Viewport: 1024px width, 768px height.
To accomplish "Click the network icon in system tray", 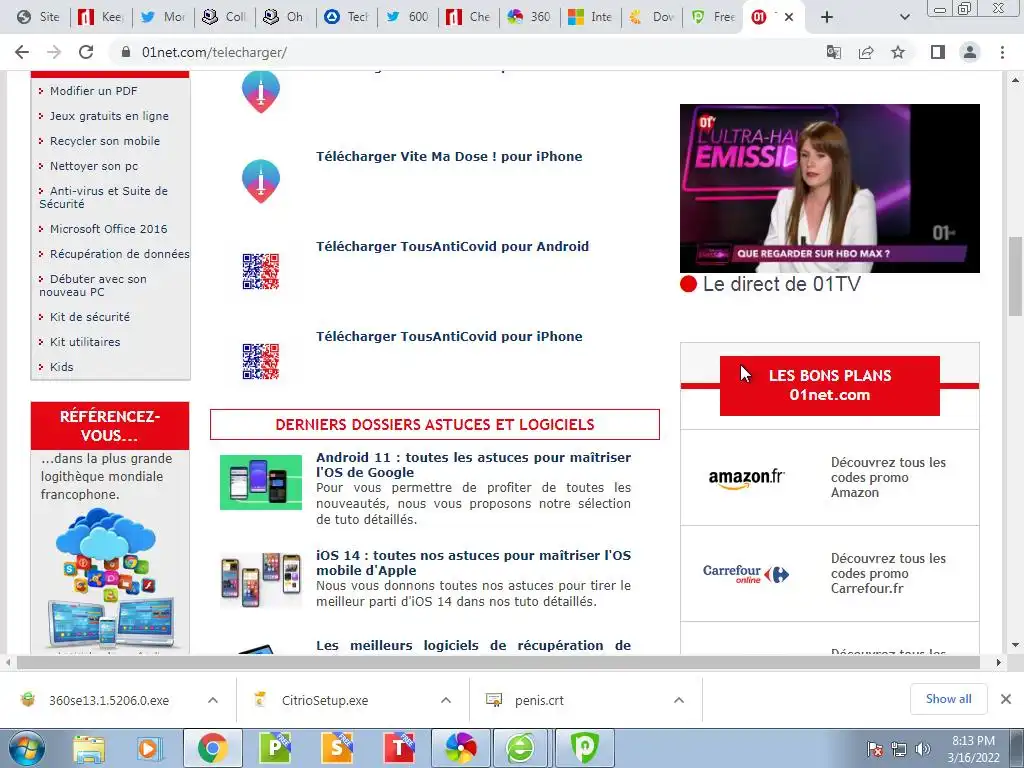I will (899, 749).
